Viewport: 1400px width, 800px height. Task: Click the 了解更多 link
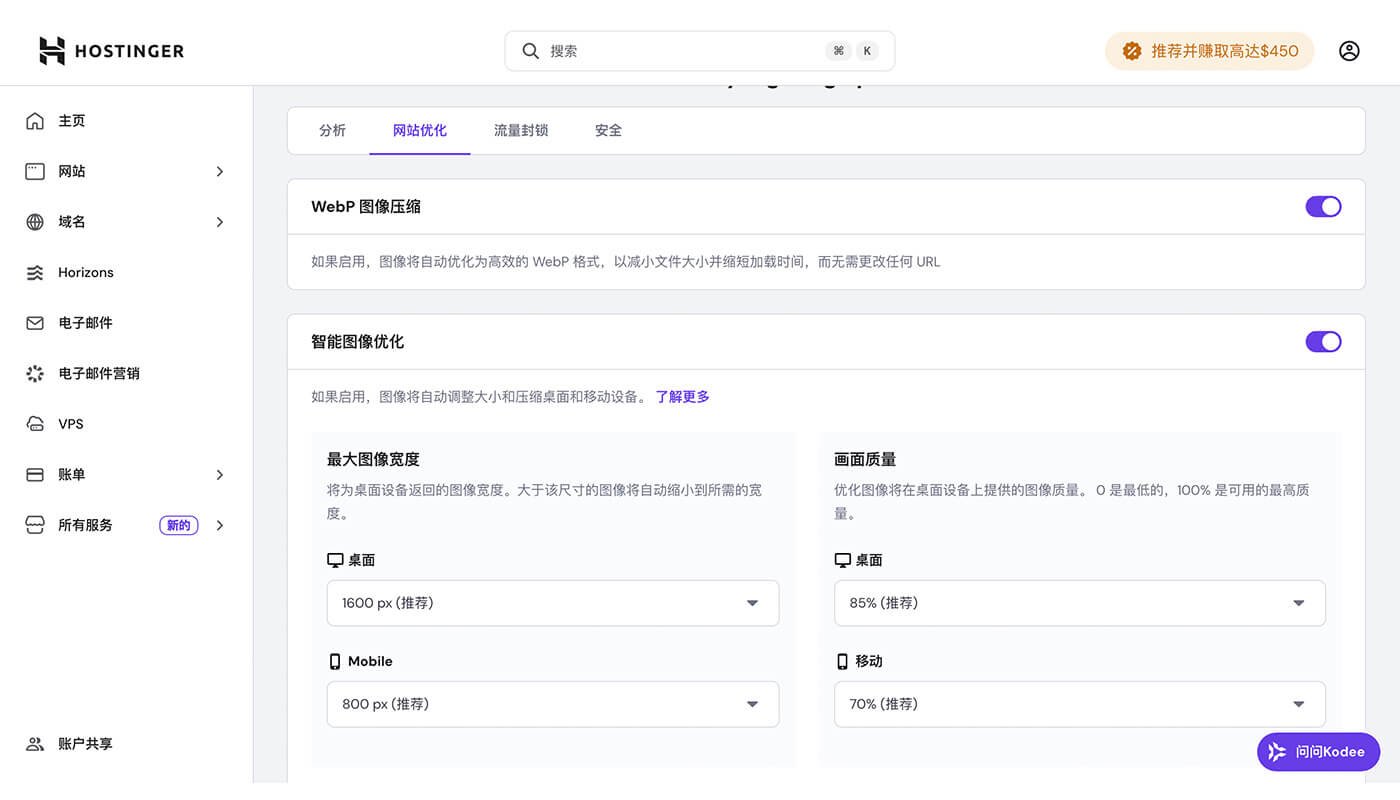coord(682,396)
